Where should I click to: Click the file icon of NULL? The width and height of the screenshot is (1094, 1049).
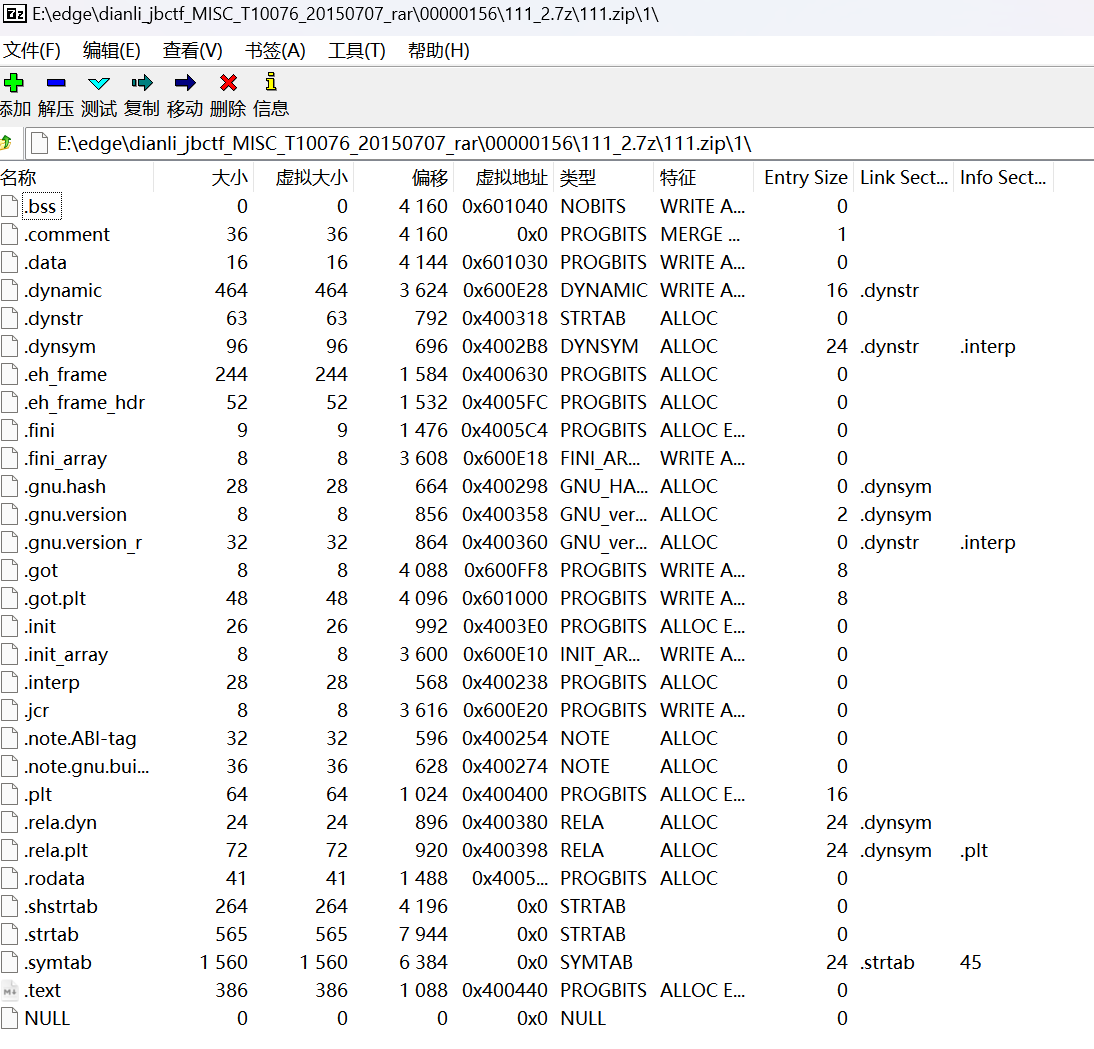pyautogui.click(x=10, y=1018)
